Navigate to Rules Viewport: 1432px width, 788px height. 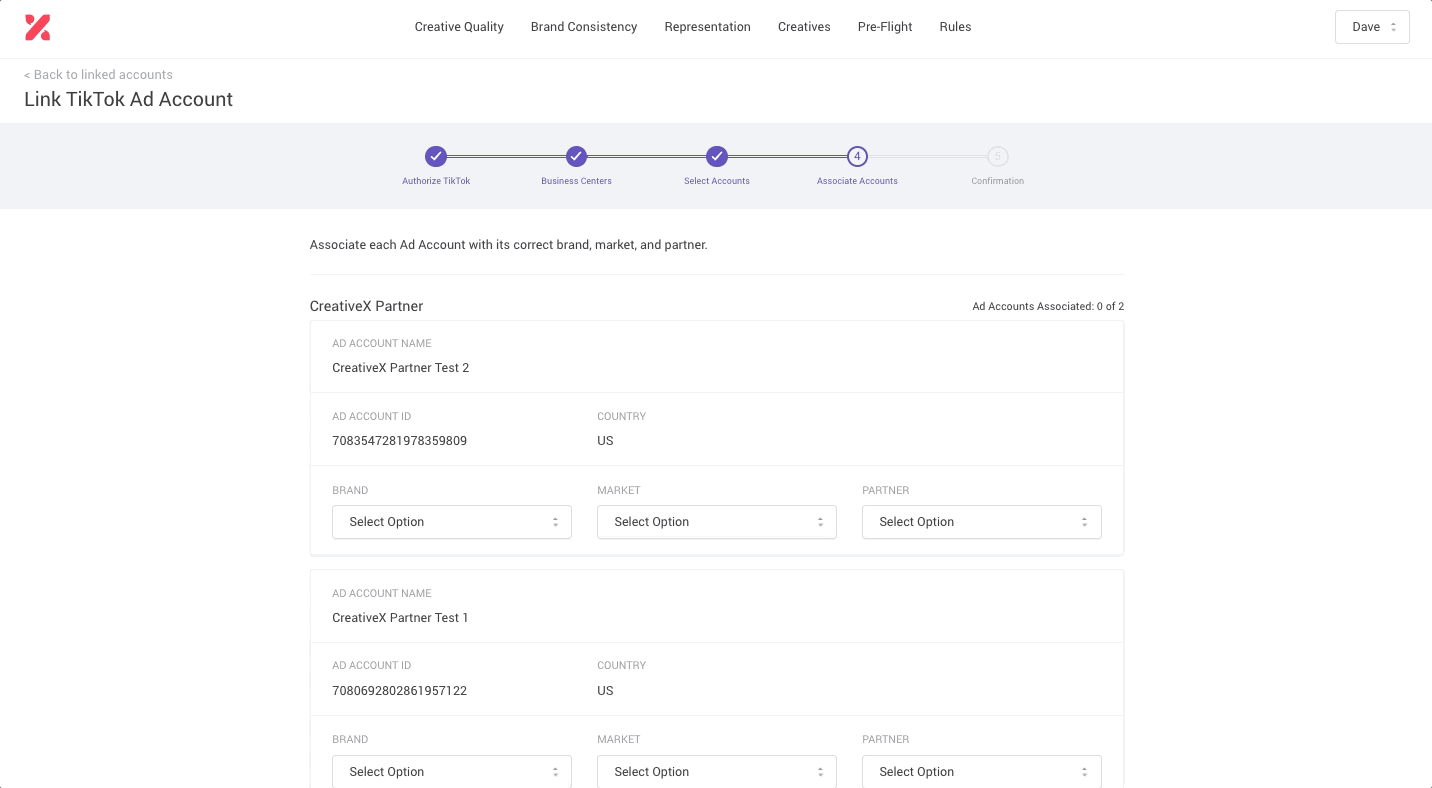coord(955,27)
